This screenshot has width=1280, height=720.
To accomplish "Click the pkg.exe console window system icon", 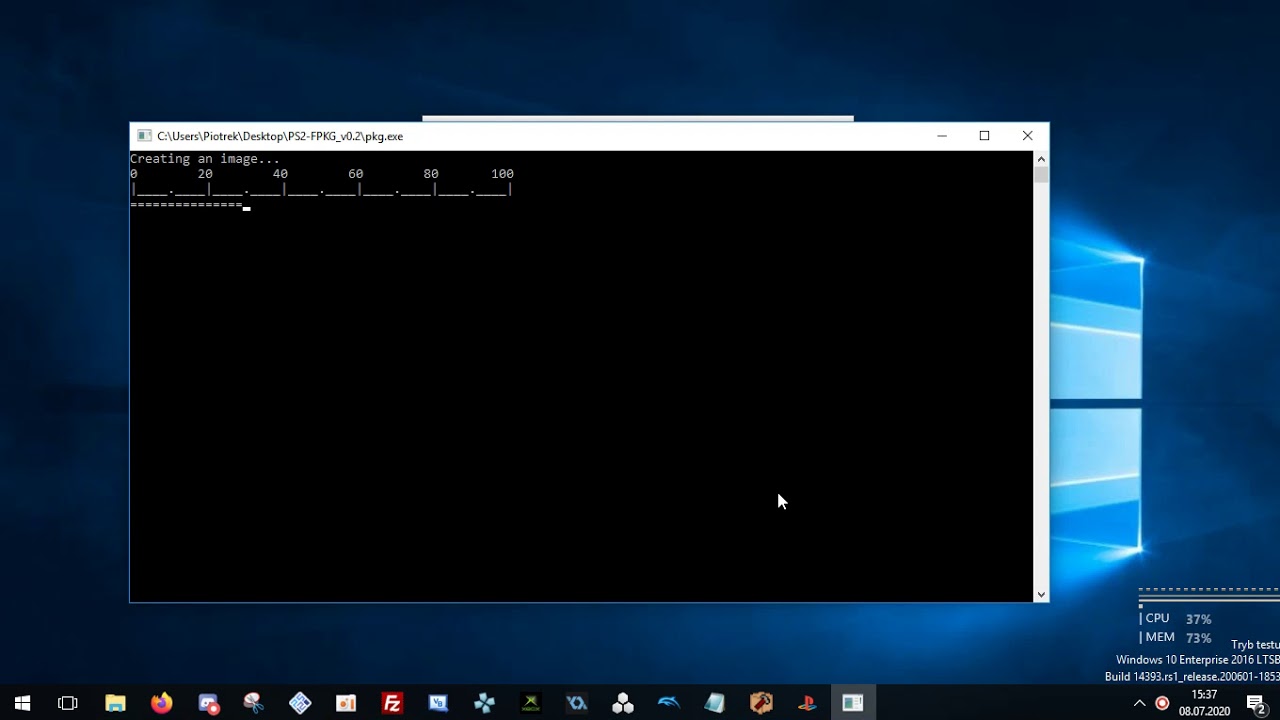I will pos(144,136).
